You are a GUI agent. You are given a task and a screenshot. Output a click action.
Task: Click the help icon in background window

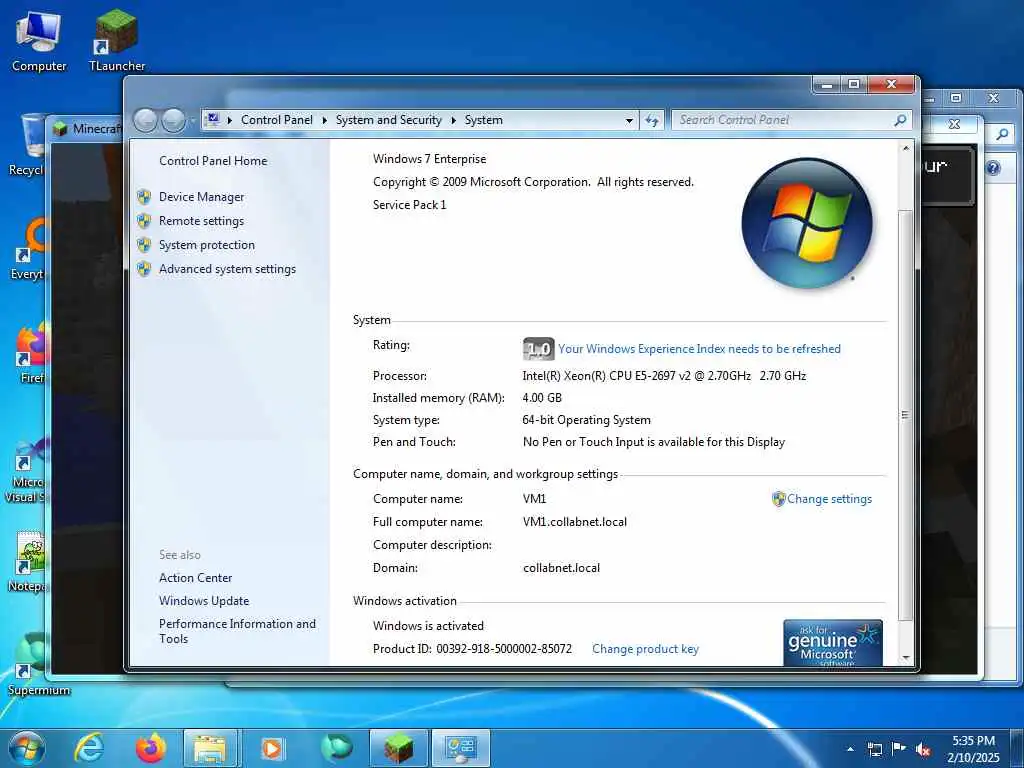(993, 168)
